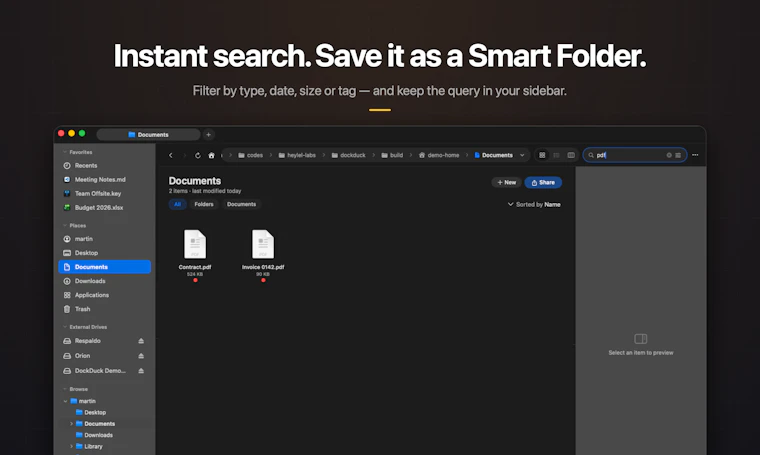Open Budget 2026.xlsx from Favorites

pyautogui.click(x=105, y=207)
